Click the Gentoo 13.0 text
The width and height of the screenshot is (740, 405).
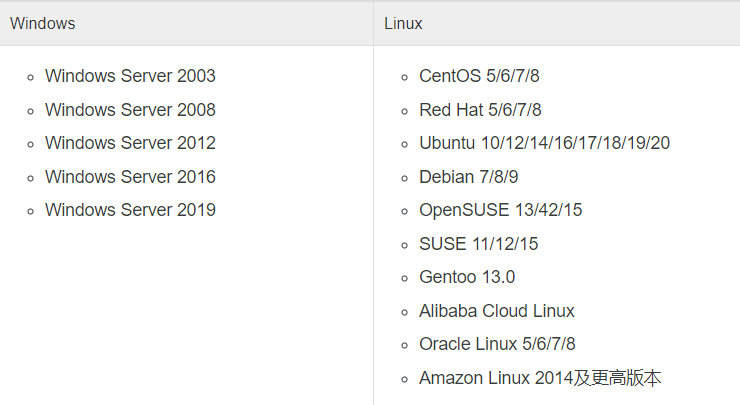tap(467, 277)
